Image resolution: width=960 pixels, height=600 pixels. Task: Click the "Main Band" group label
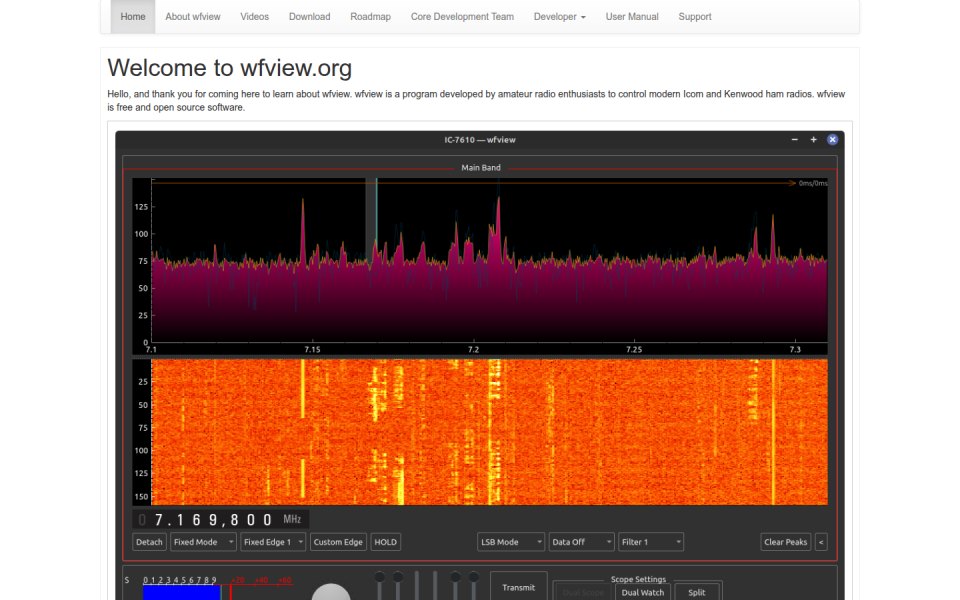tap(481, 167)
